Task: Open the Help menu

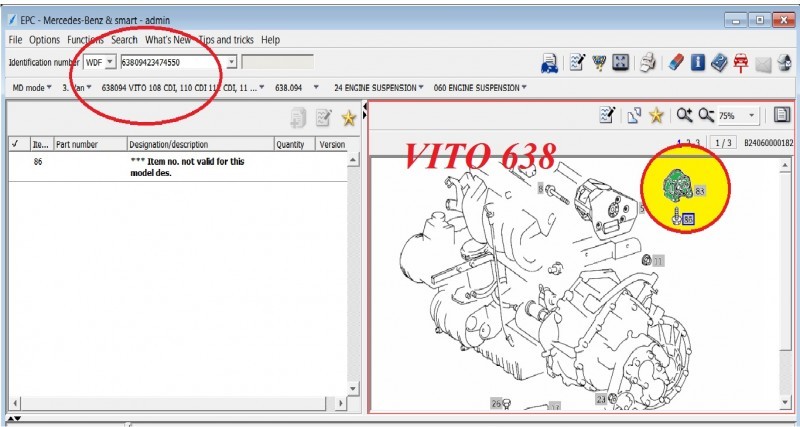Action: [270, 40]
